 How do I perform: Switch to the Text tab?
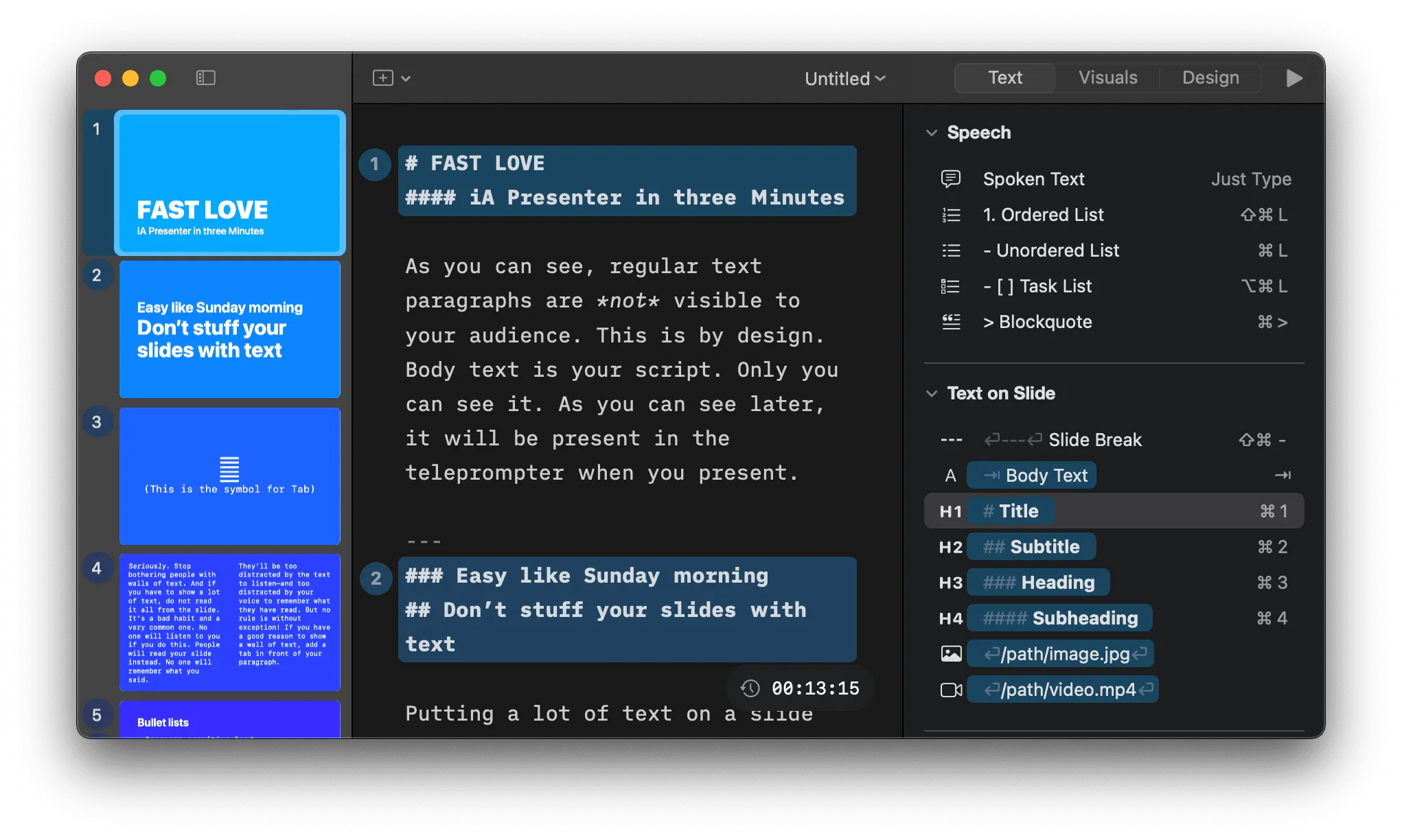[x=1004, y=78]
